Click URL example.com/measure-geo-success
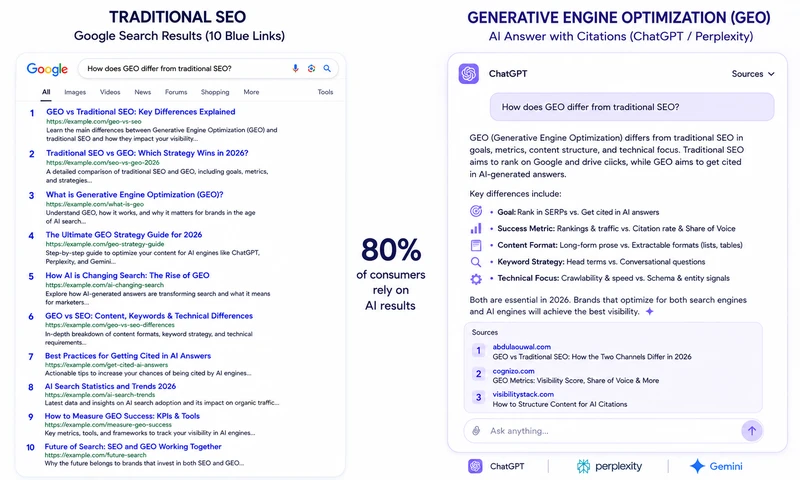Viewport: 800px width, 480px height. pos(108,424)
